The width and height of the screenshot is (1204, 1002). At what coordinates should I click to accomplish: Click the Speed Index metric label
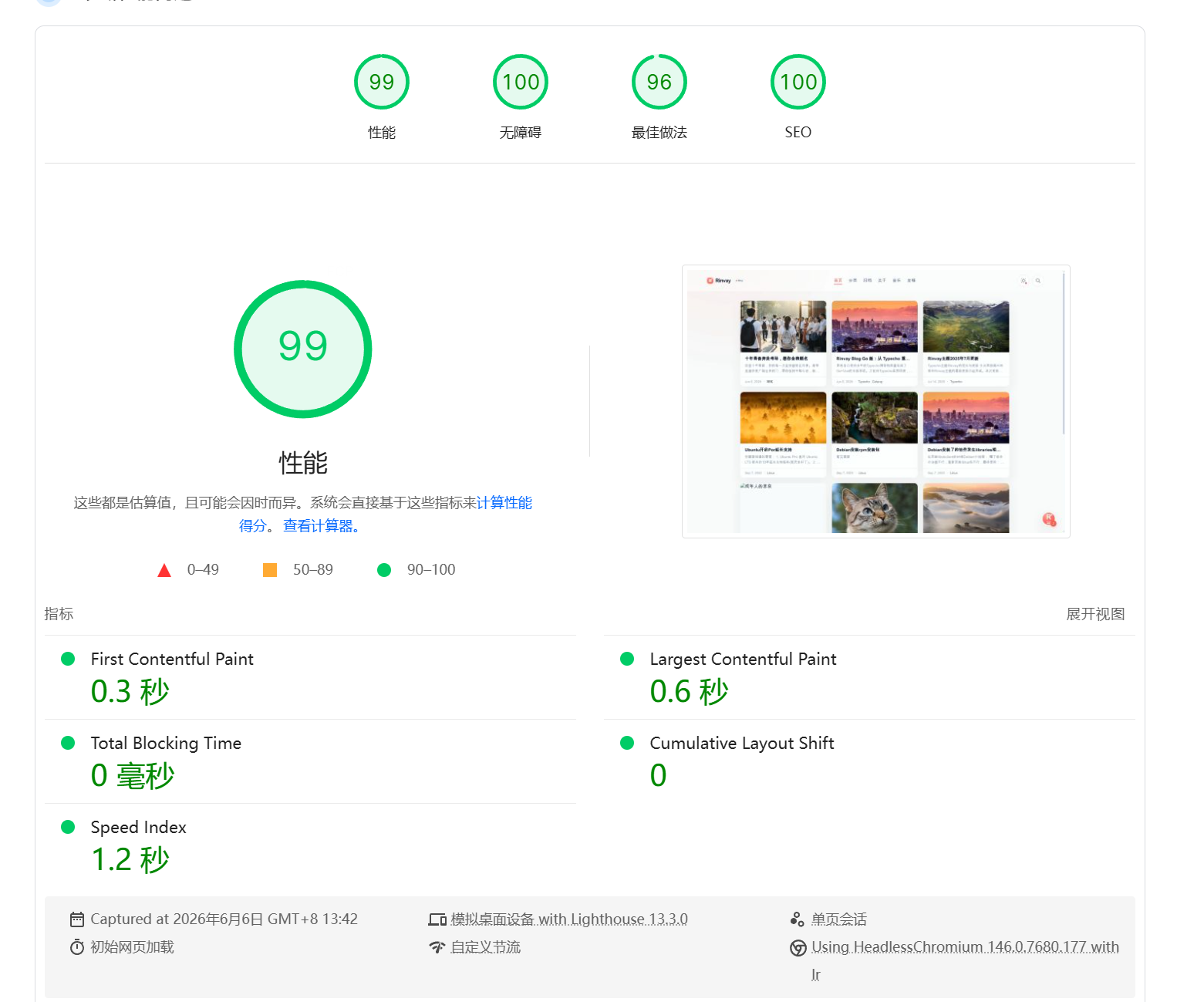click(x=139, y=827)
